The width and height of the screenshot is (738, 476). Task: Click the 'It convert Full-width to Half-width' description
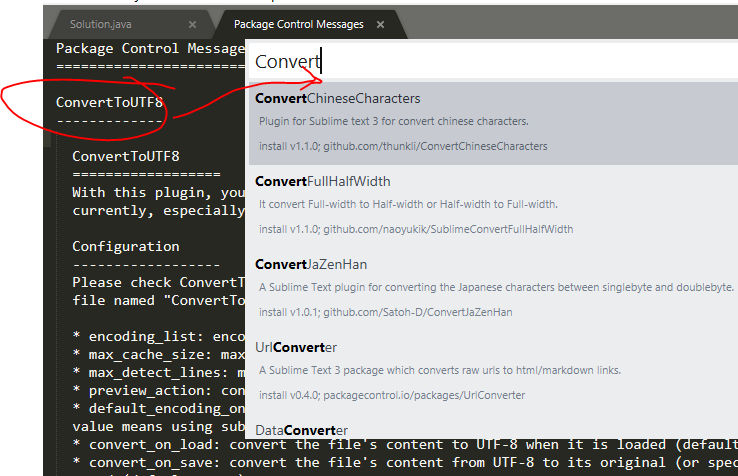point(408,204)
